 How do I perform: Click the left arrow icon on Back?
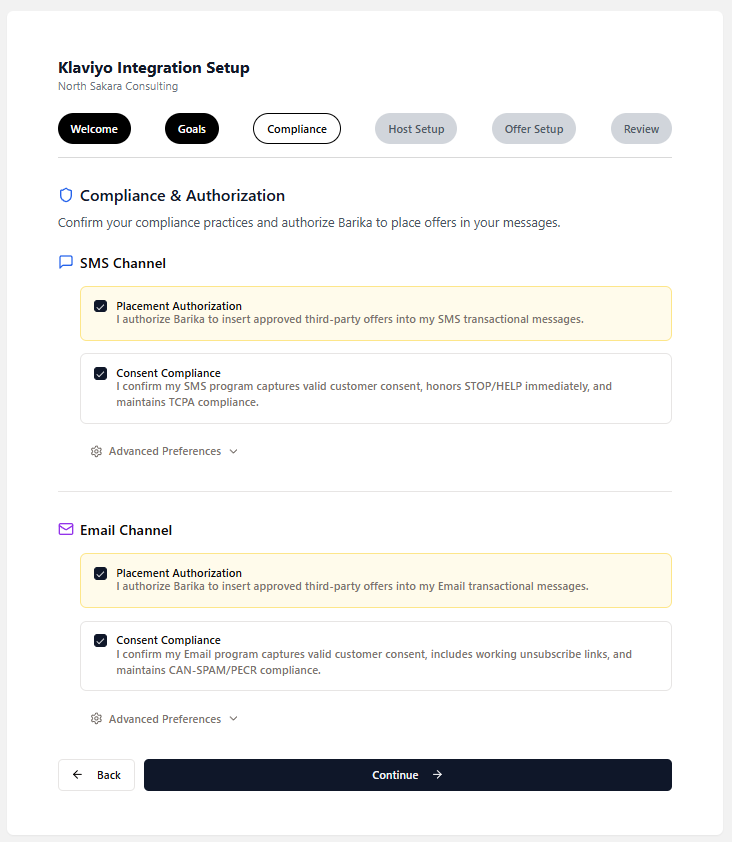[x=78, y=775]
